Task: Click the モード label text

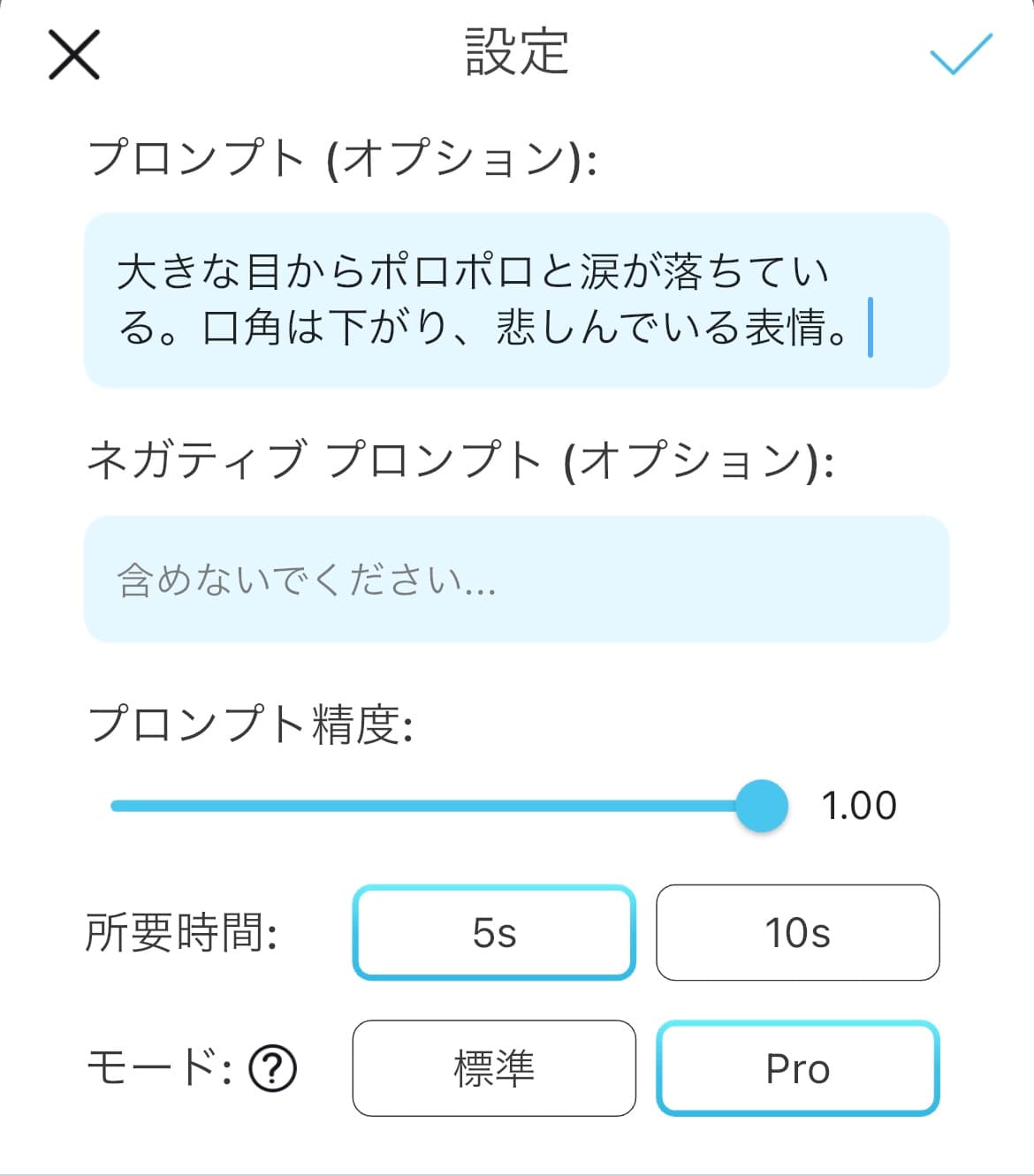Action: 160,1068
